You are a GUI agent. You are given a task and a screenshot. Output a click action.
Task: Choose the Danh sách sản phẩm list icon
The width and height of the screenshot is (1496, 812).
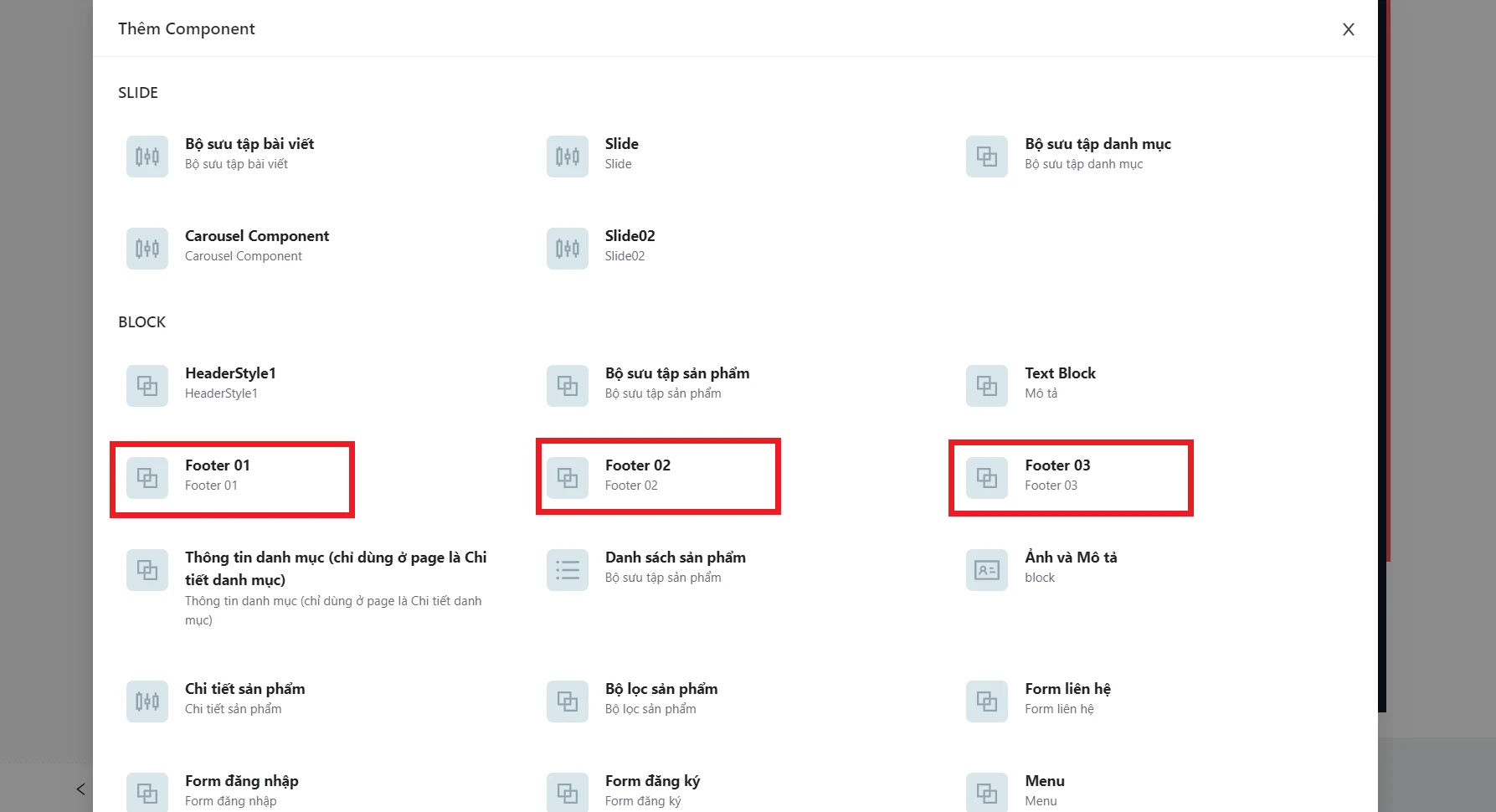[567, 570]
